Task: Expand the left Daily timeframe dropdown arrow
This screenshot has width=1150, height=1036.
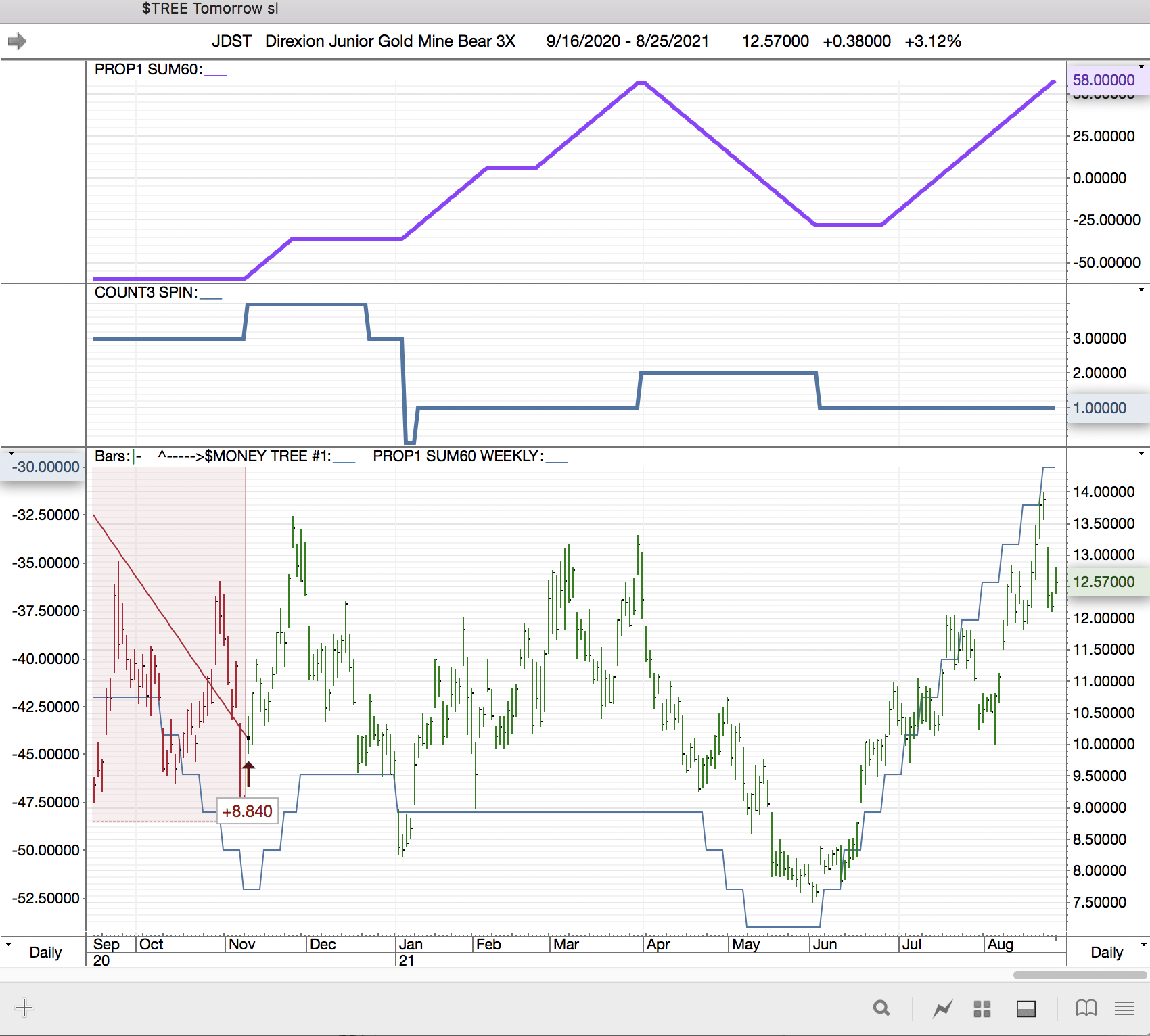Action: pyautogui.click(x=8, y=944)
